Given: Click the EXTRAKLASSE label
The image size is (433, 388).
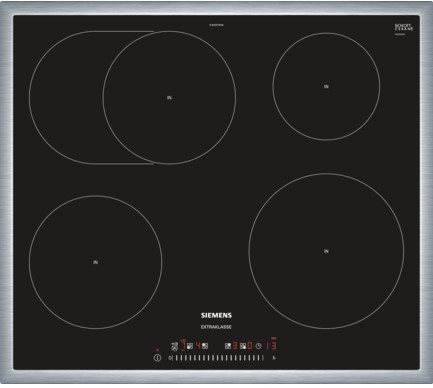Looking at the screenshot, I should (x=216, y=327).
